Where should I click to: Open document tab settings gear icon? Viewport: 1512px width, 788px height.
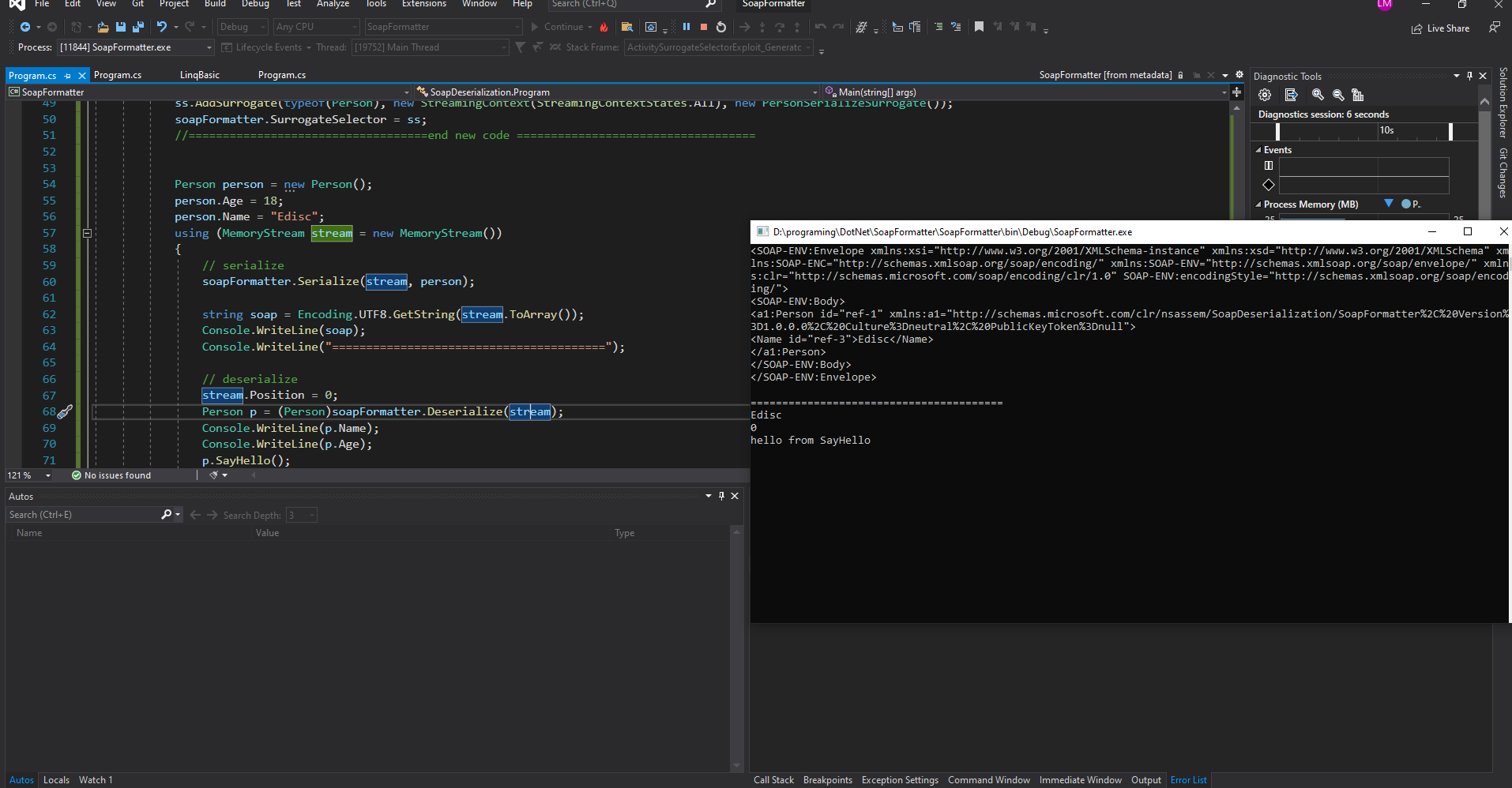pos(1239,75)
